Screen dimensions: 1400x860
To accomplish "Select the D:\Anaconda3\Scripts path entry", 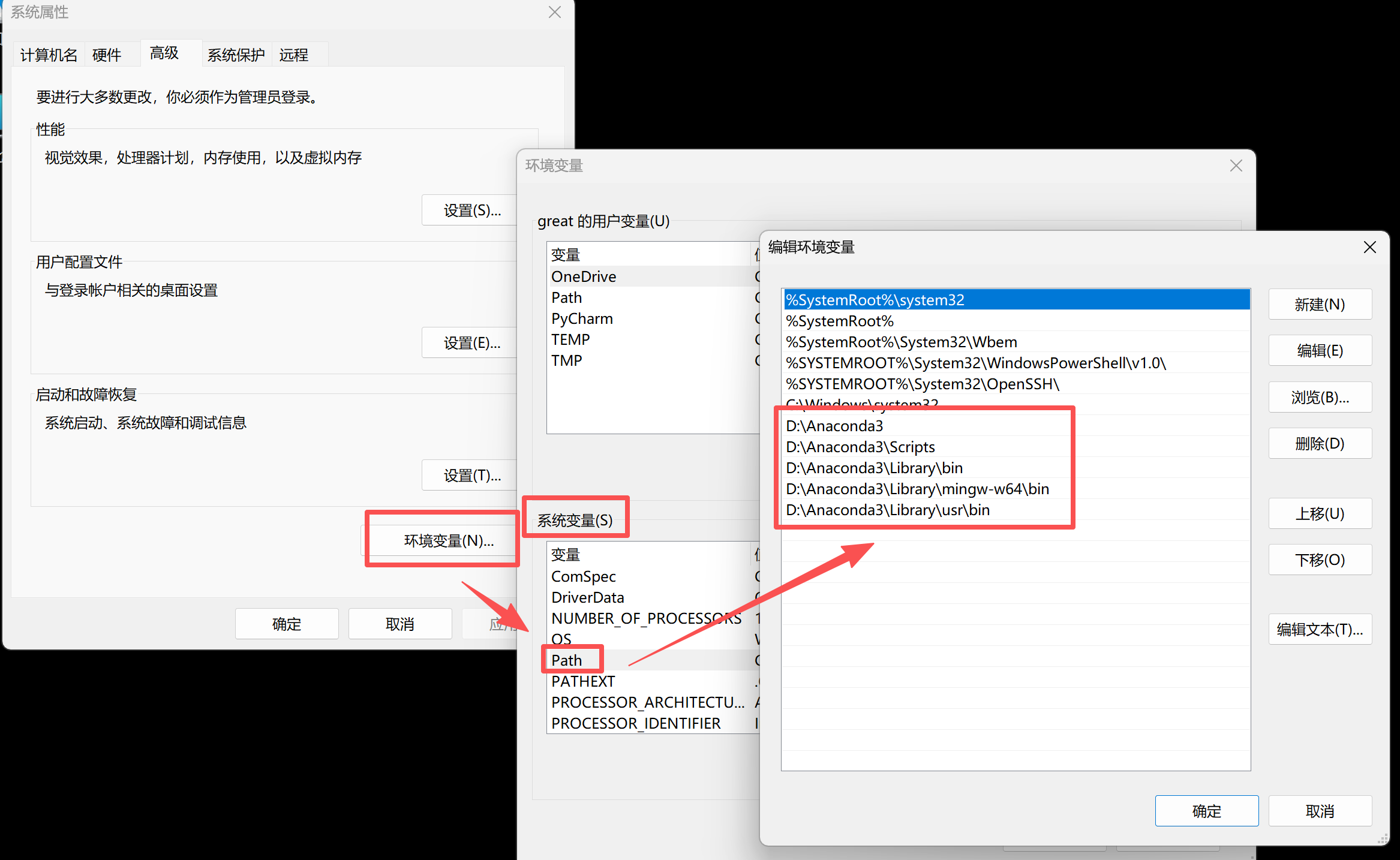I will tap(860, 447).
